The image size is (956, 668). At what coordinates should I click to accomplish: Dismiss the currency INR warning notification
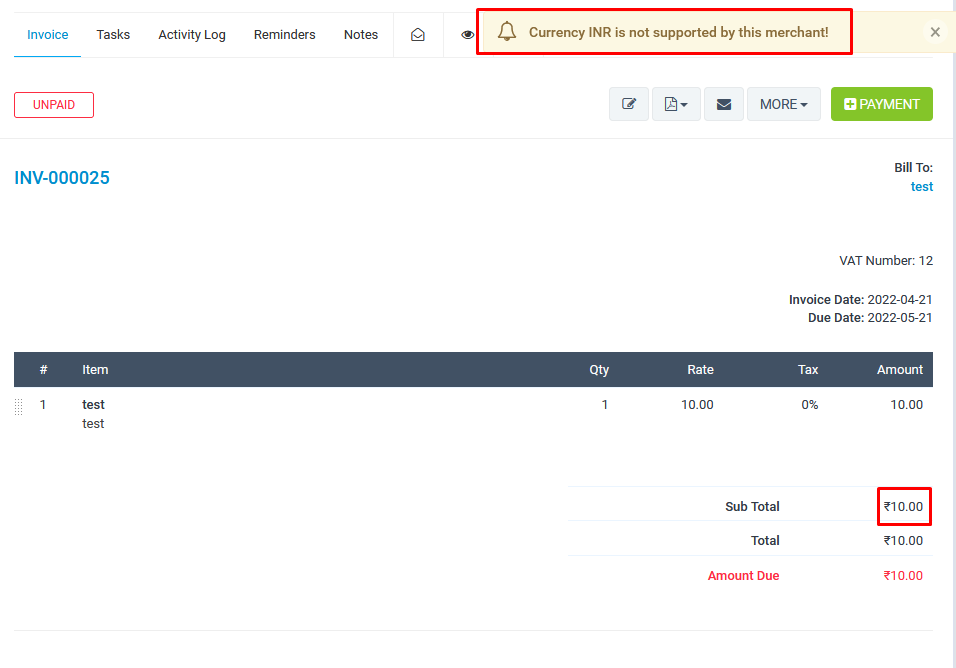(935, 32)
